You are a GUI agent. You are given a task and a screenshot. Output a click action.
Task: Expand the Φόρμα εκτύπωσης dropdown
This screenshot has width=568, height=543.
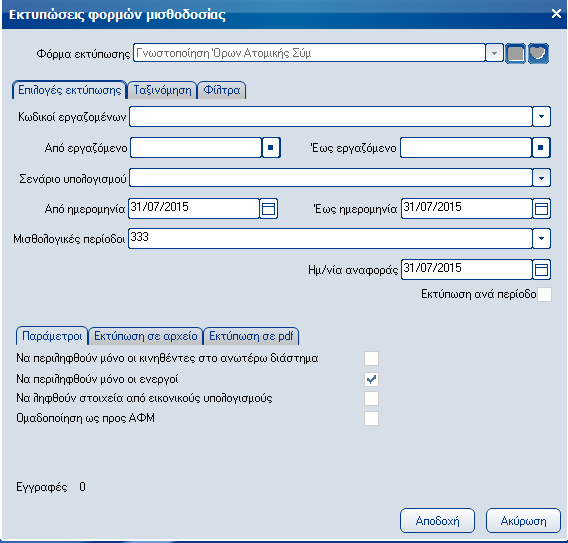(x=494, y=54)
